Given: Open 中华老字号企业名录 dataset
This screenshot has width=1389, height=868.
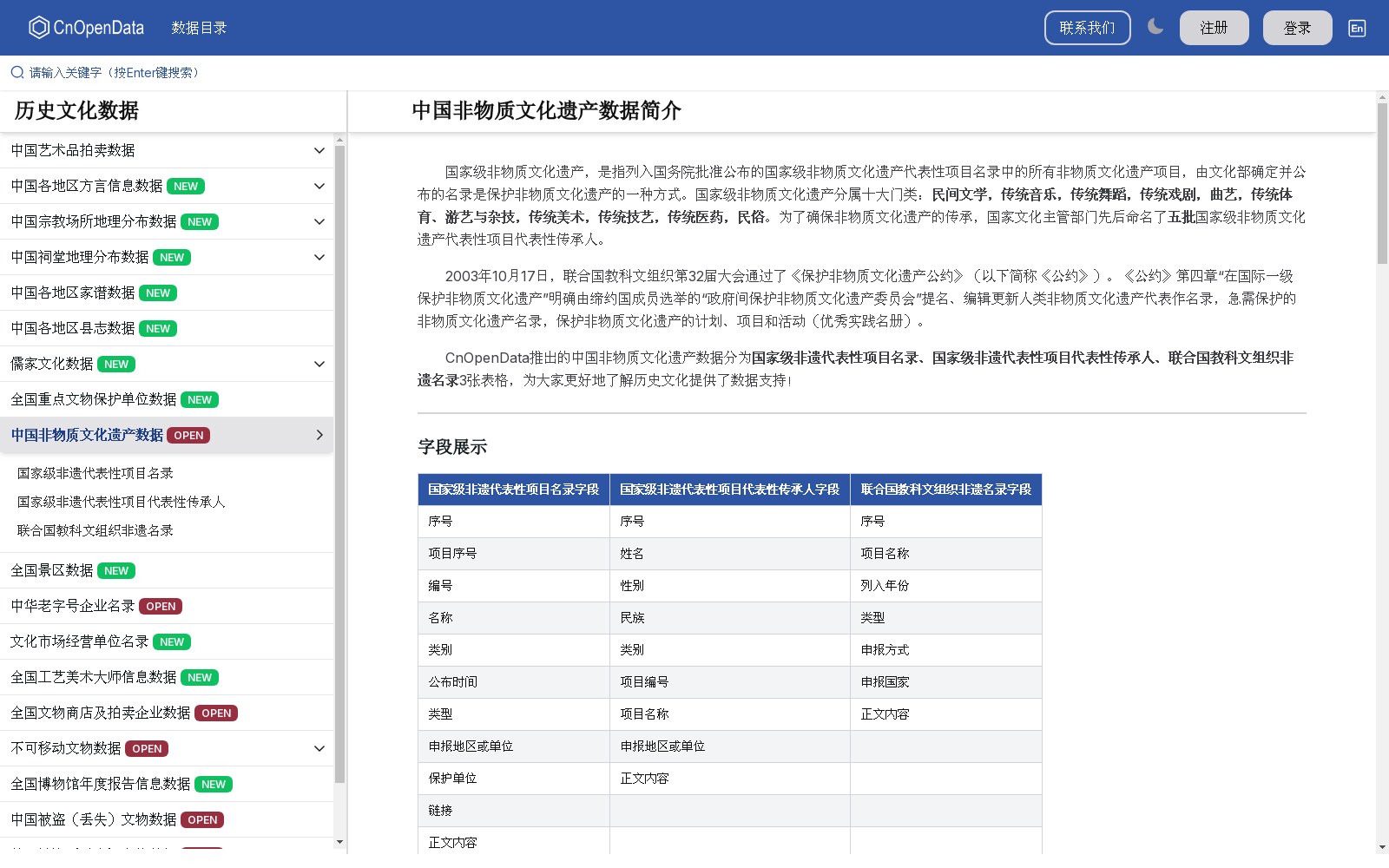Looking at the screenshot, I should coord(72,605).
